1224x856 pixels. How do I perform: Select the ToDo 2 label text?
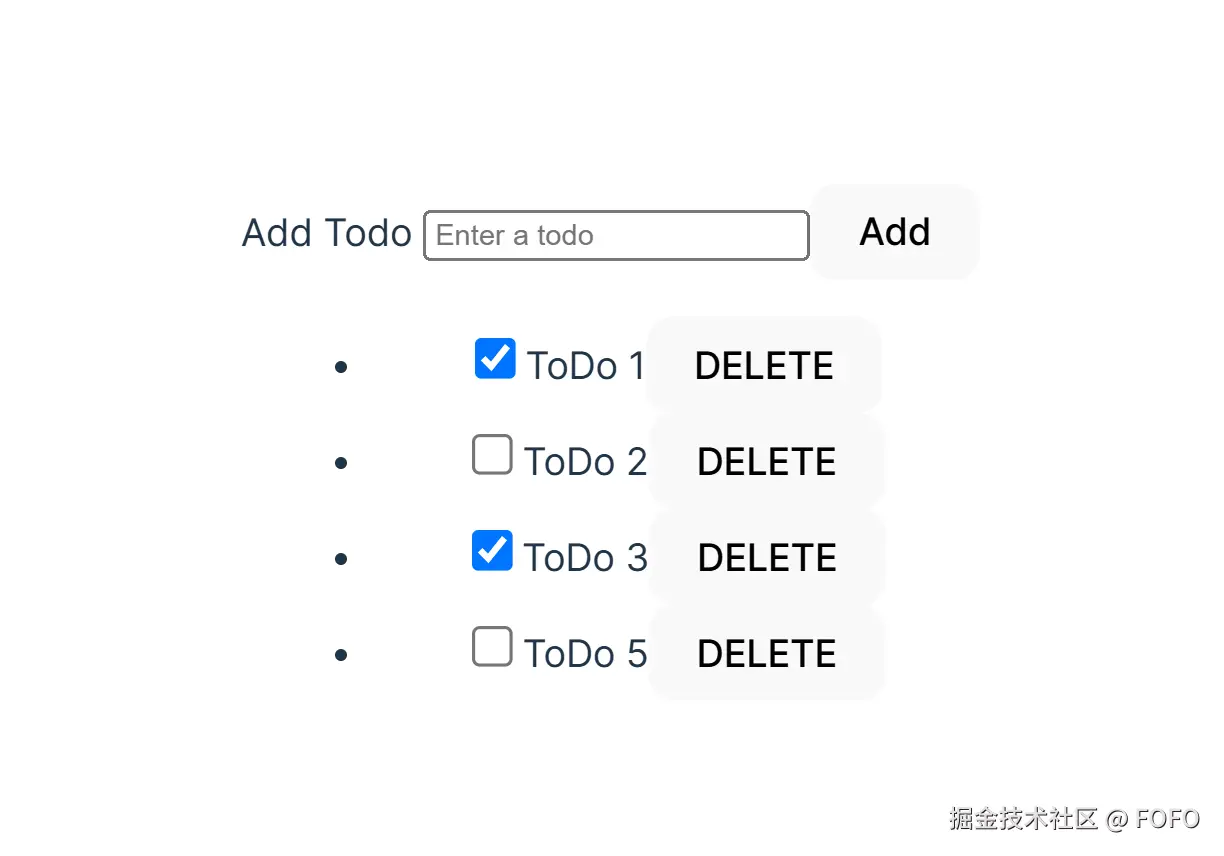587,461
